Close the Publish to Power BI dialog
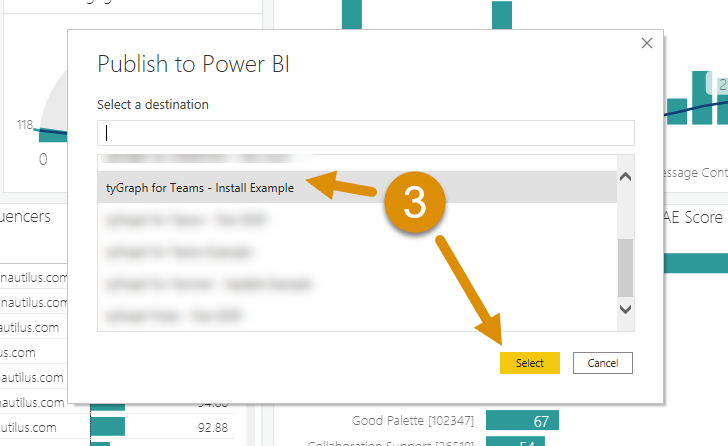Image resolution: width=728 pixels, height=446 pixels. coord(647,43)
